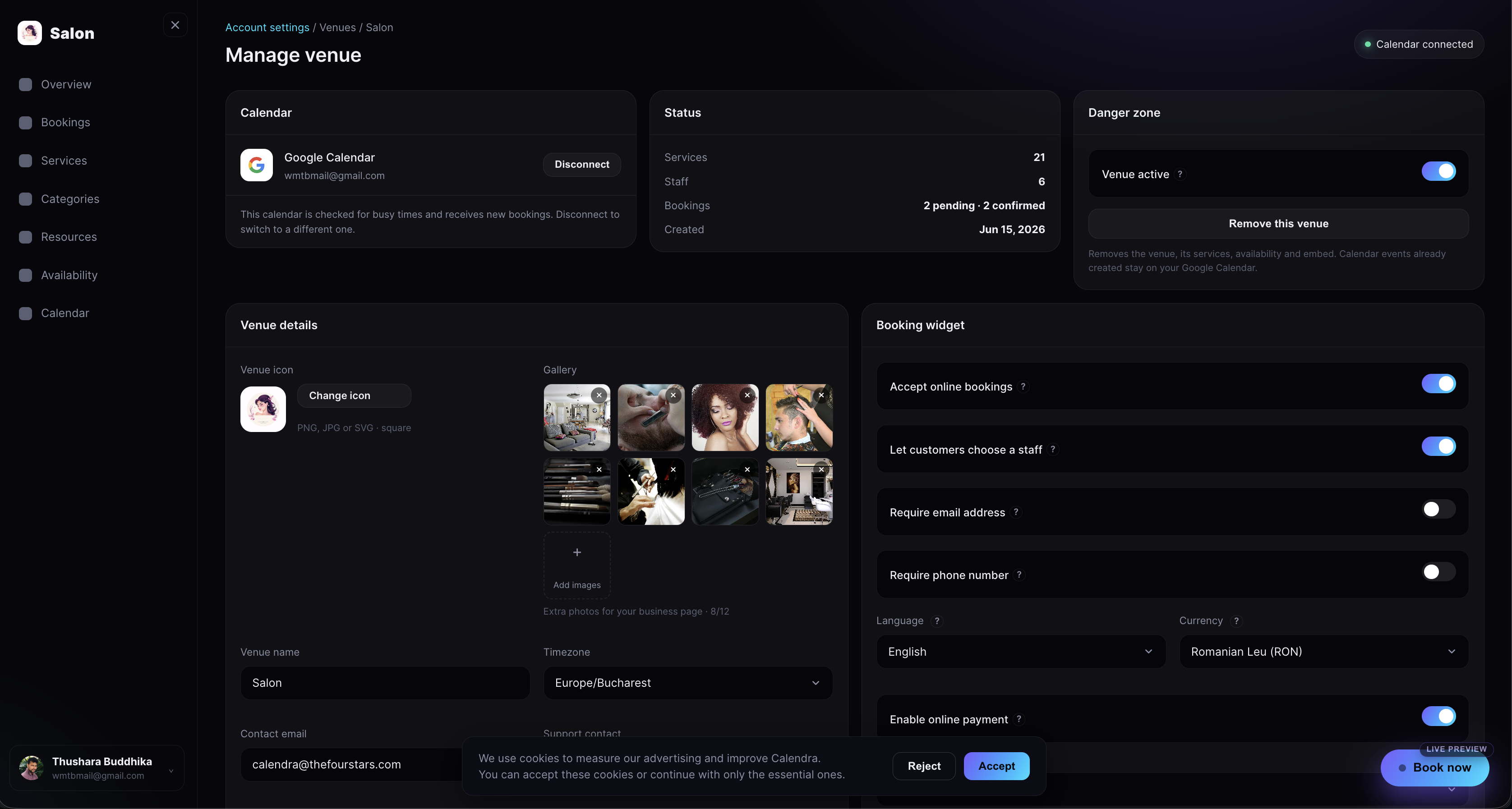1512x809 pixels.
Task: Enable Require email address switch
Action: click(1438, 509)
